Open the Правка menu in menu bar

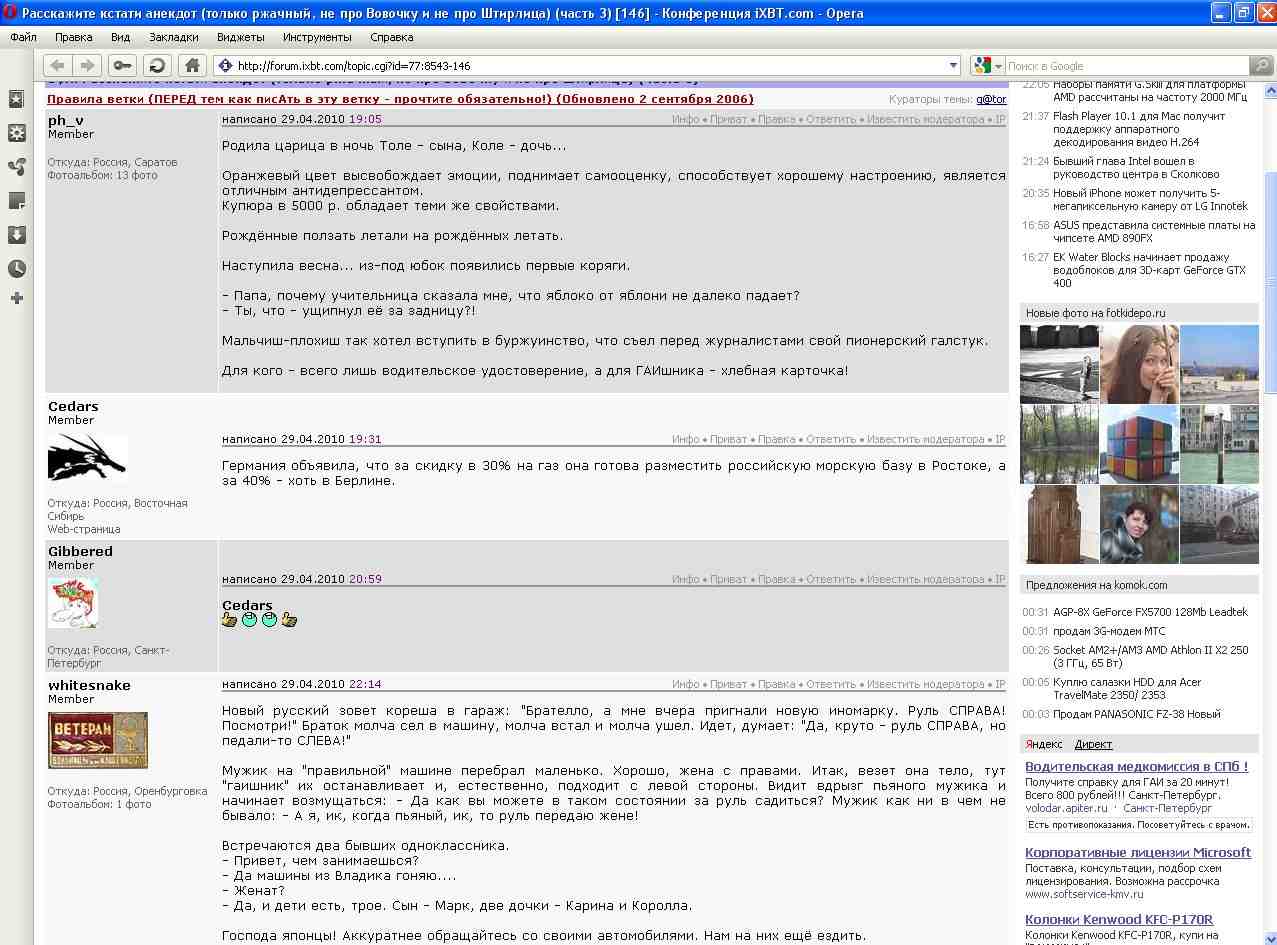(x=74, y=37)
